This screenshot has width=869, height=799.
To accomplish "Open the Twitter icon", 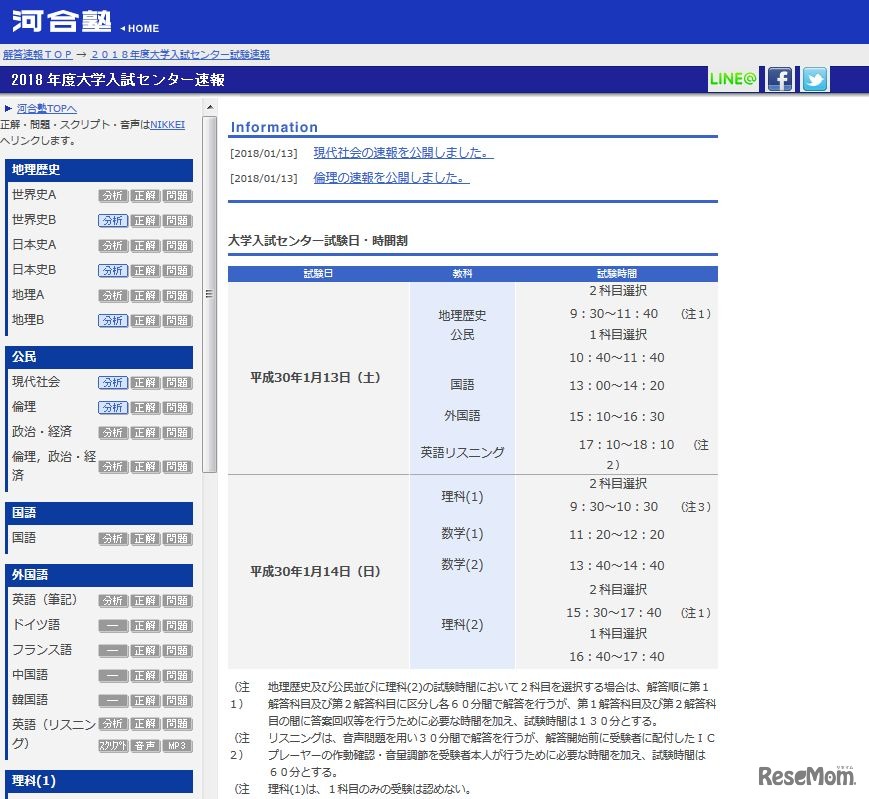I will click(x=814, y=78).
